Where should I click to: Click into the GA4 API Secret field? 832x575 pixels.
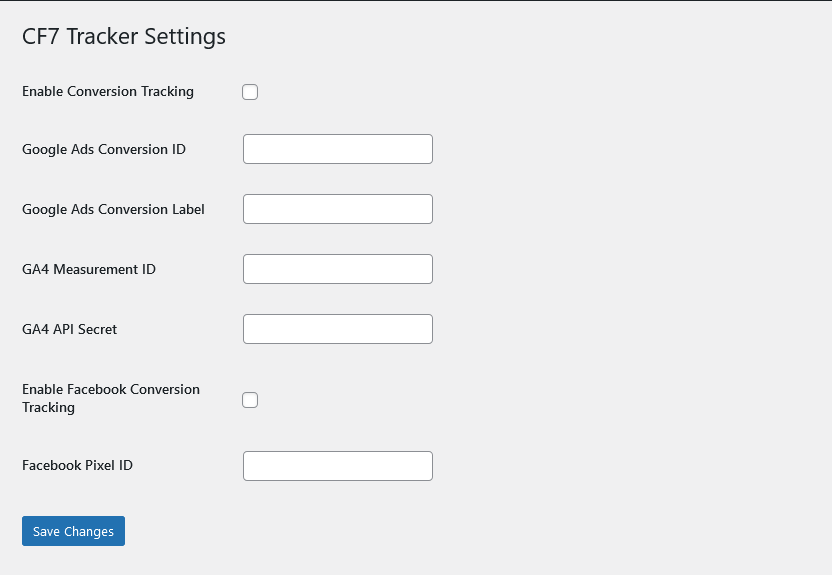pyautogui.click(x=337, y=329)
